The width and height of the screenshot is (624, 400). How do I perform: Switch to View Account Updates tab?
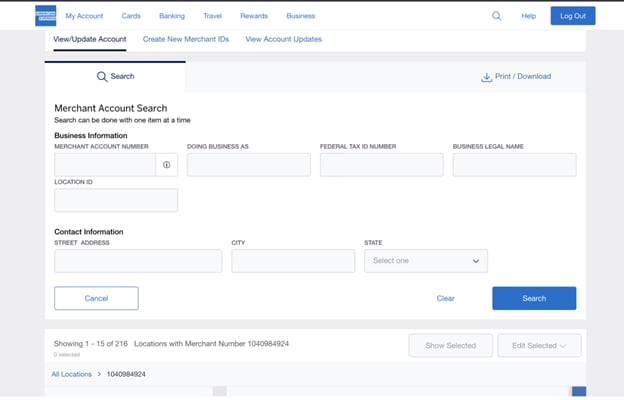(283, 39)
